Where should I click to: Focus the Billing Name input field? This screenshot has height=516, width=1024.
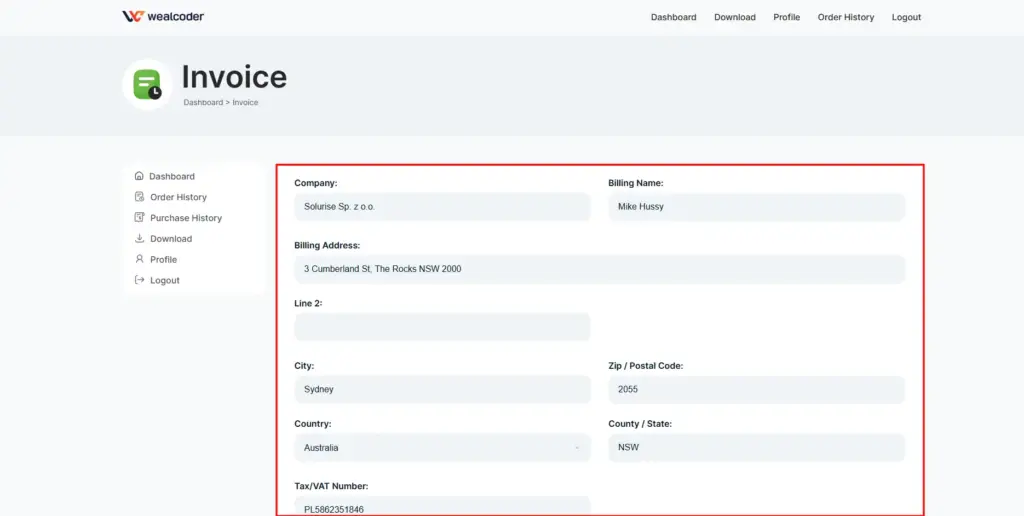coord(756,207)
